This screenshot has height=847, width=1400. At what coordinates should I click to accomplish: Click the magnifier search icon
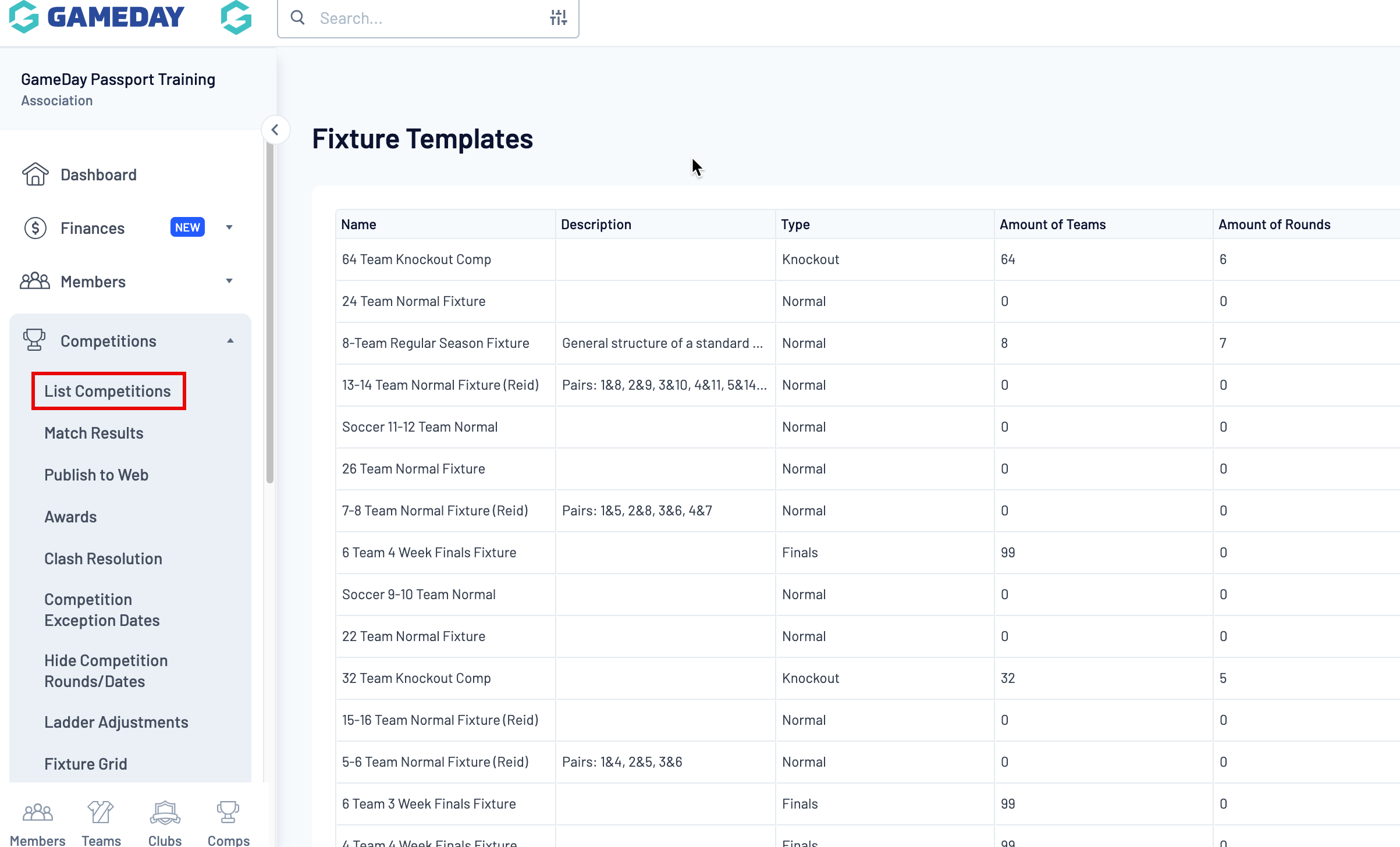[298, 18]
